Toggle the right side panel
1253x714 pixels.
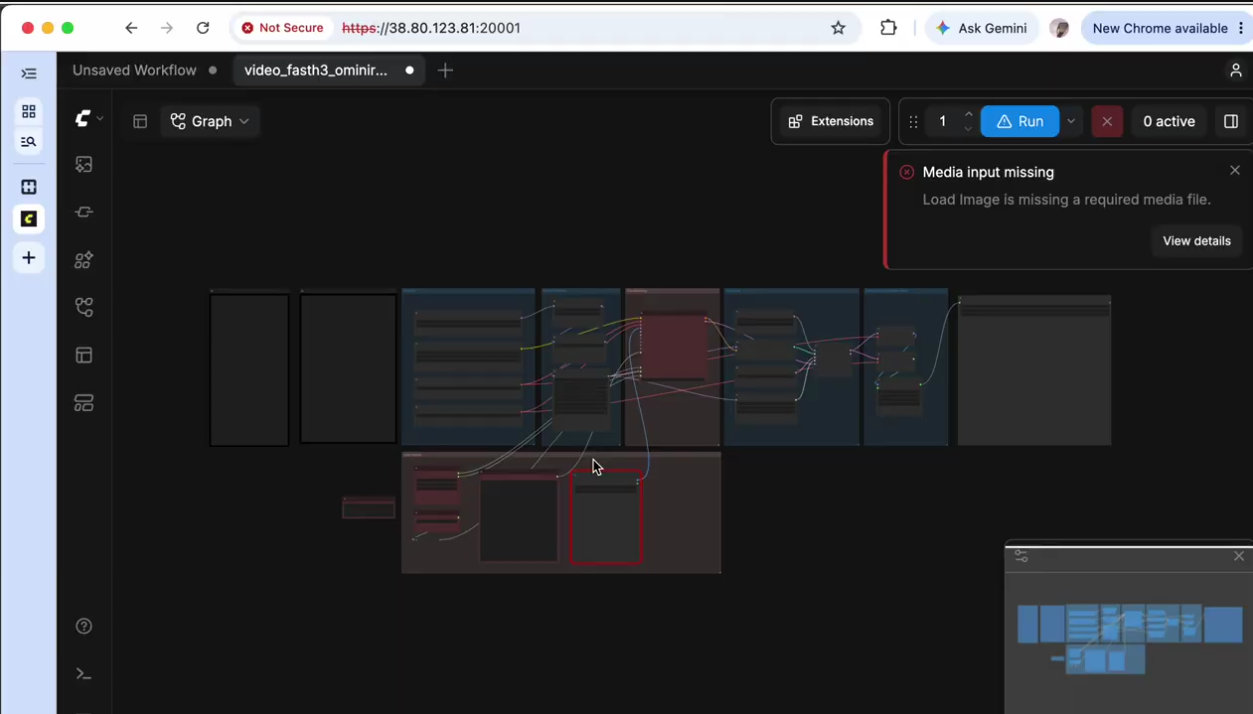(1231, 121)
